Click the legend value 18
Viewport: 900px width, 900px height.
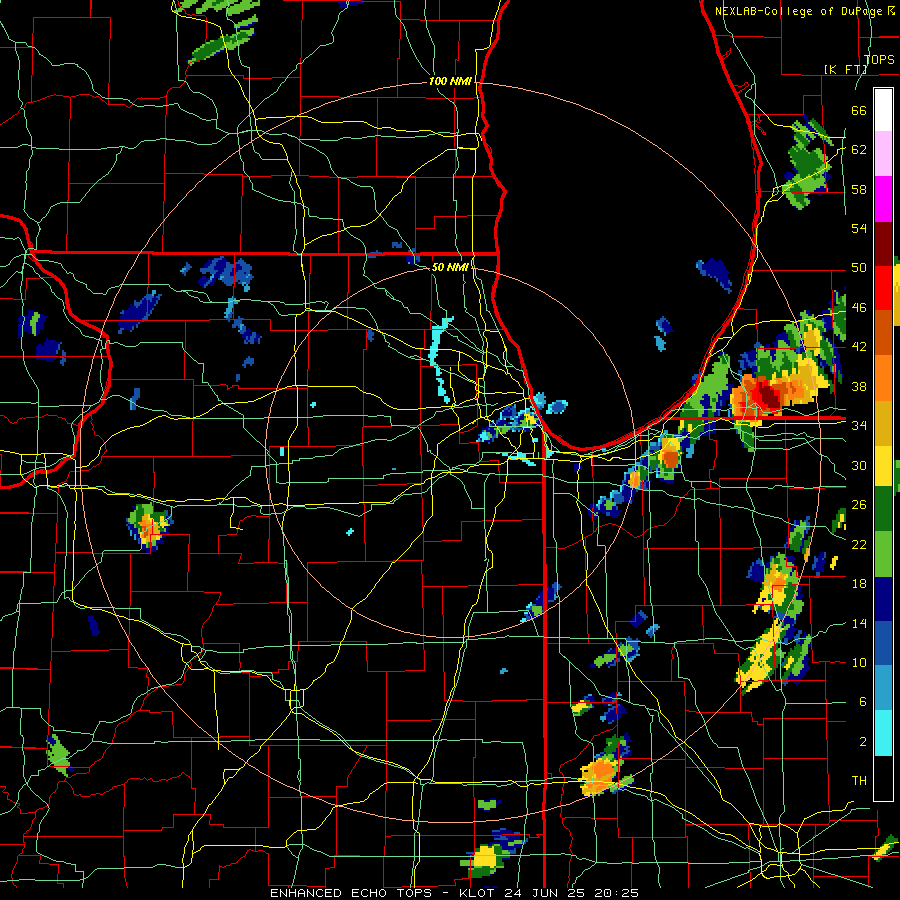click(x=859, y=584)
